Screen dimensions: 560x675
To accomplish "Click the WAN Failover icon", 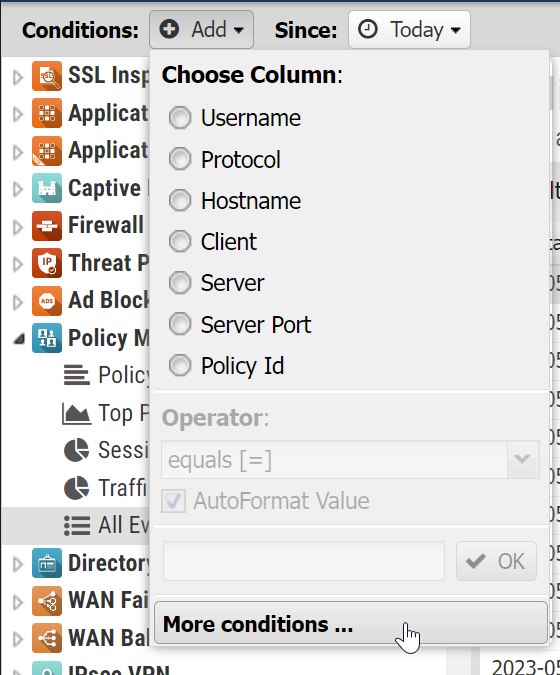I will tap(46, 601).
